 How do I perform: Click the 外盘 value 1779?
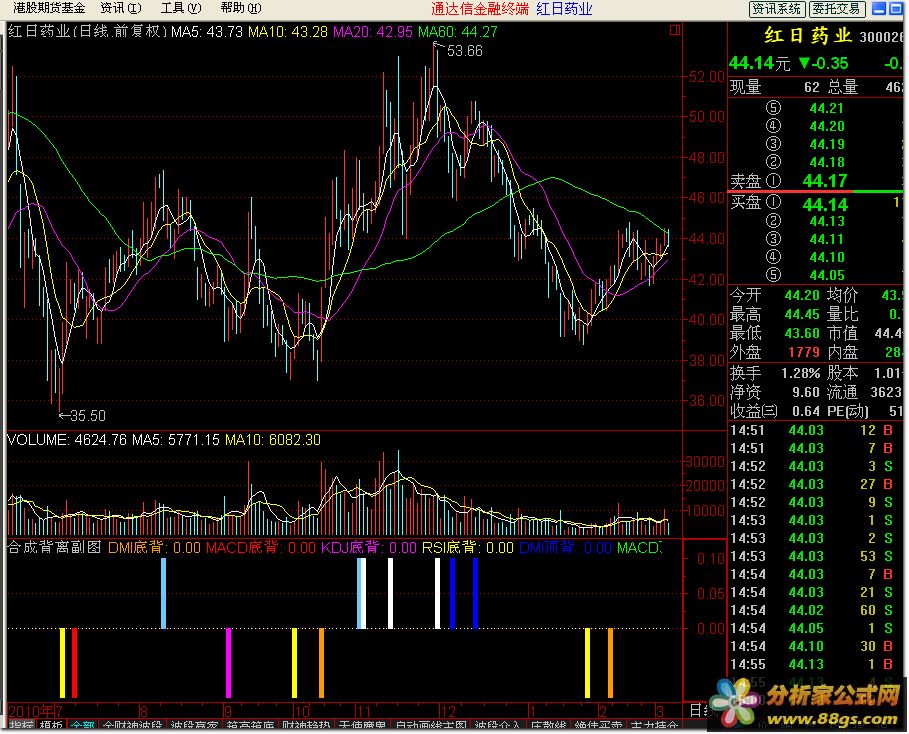click(803, 353)
